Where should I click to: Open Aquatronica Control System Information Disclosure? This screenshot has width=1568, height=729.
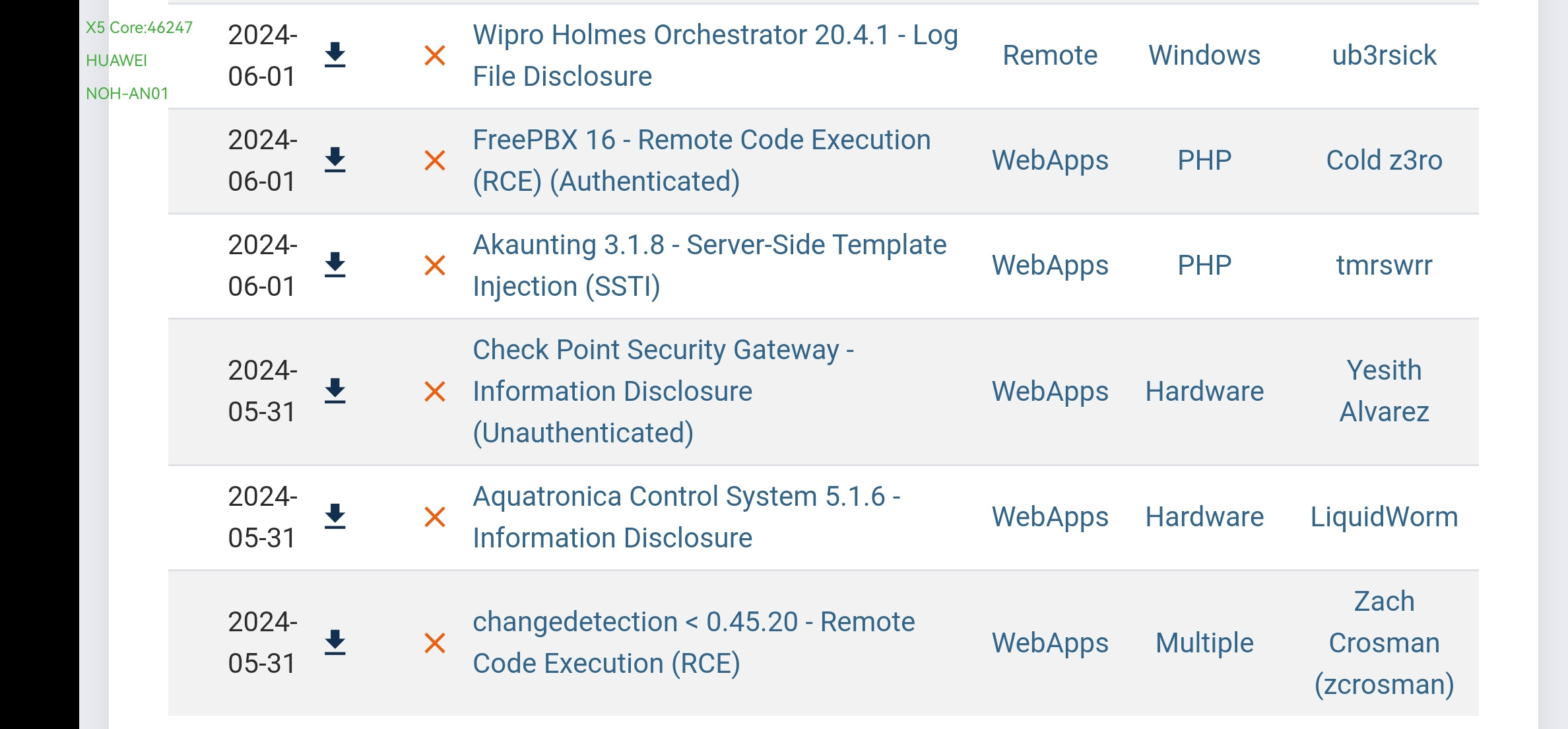[686, 517]
